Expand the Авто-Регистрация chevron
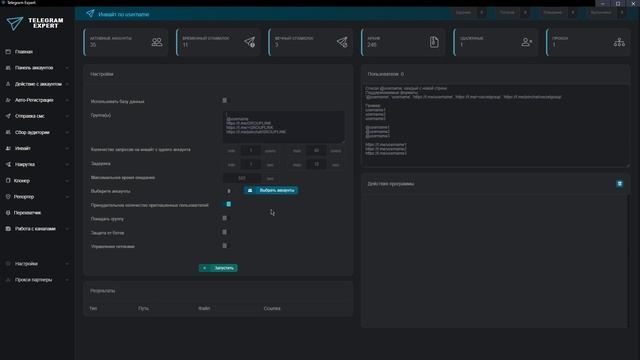Screen dimensions: 640x360 click(67, 100)
